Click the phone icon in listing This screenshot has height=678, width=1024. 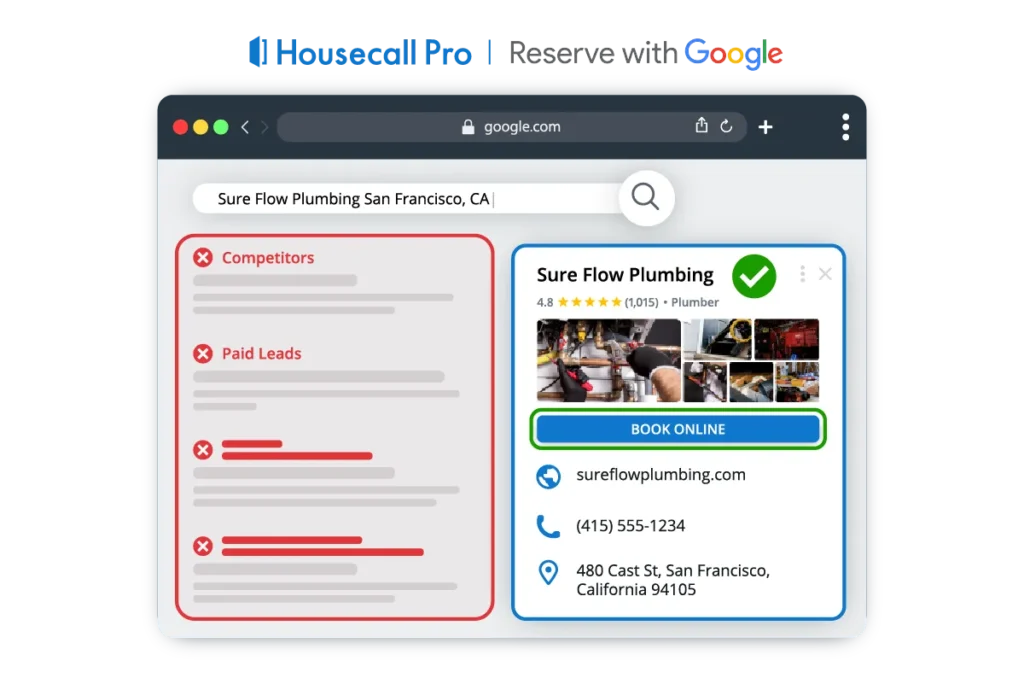tap(548, 526)
